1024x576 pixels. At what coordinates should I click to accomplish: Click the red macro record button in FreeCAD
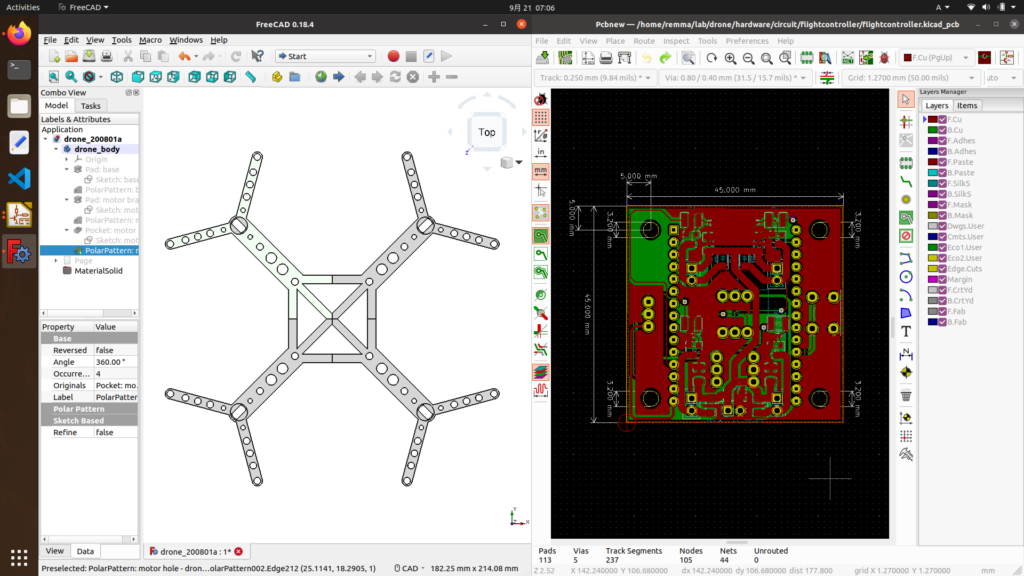coord(393,55)
